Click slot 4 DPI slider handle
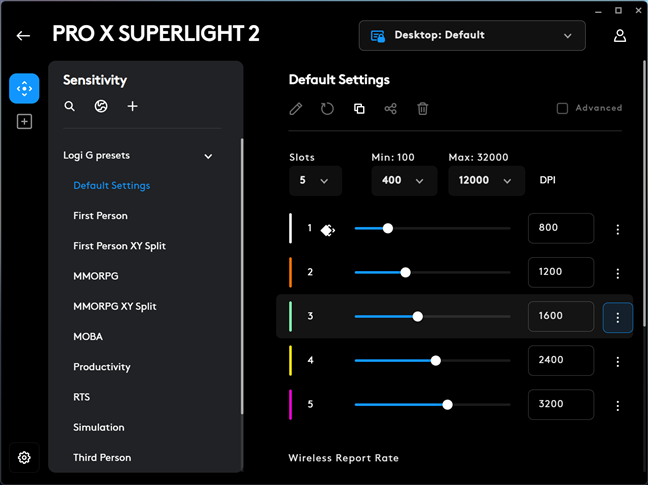This screenshot has height=485, width=648. [x=436, y=361]
